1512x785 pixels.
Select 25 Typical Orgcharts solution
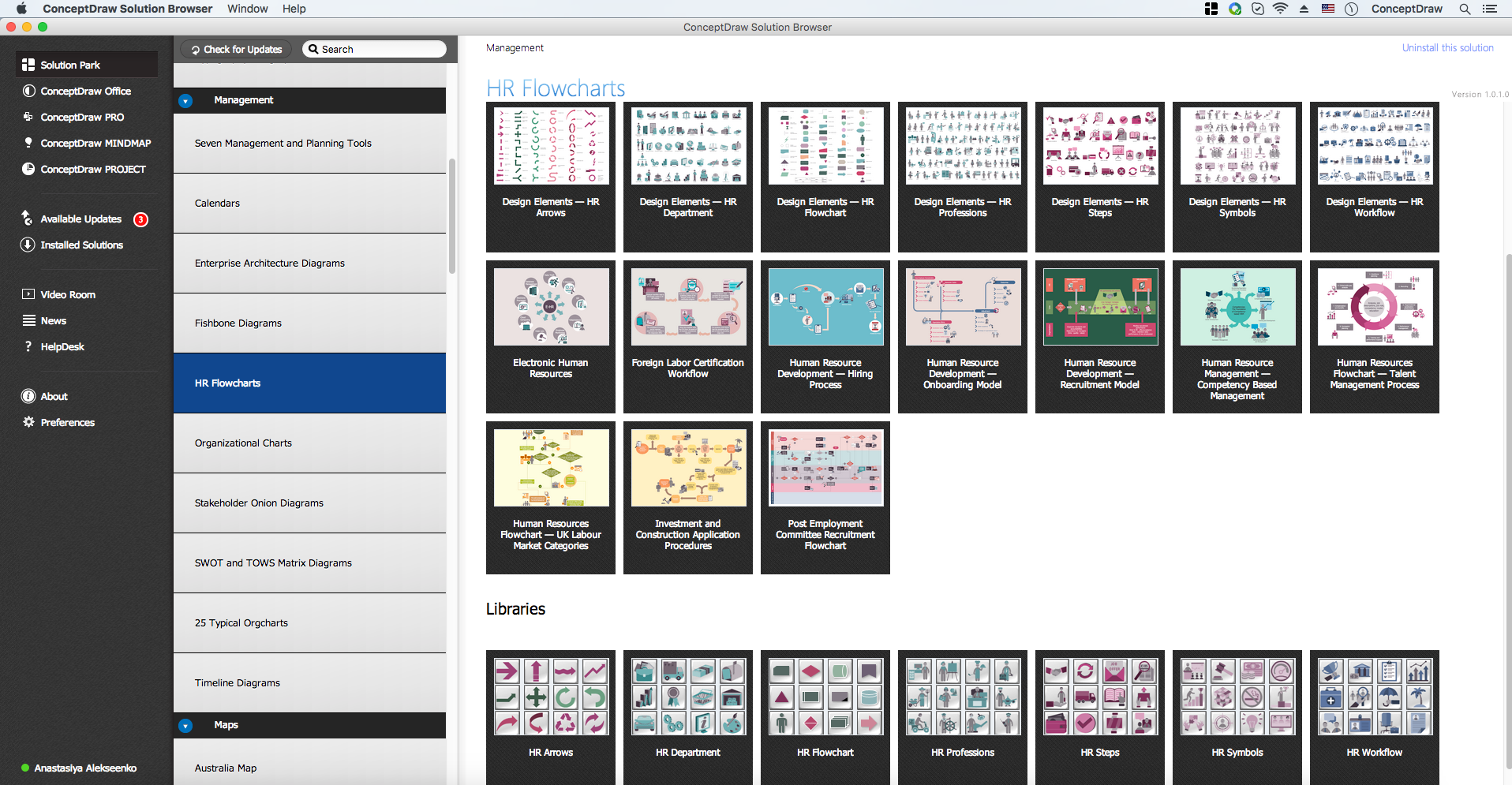(309, 622)
